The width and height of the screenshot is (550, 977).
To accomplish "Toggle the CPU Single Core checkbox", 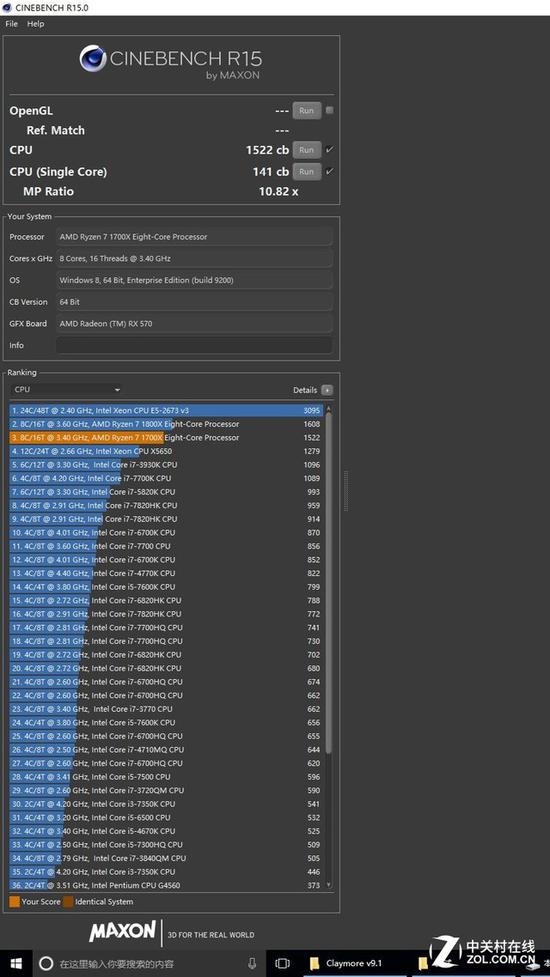I will (x=330, y=171).
